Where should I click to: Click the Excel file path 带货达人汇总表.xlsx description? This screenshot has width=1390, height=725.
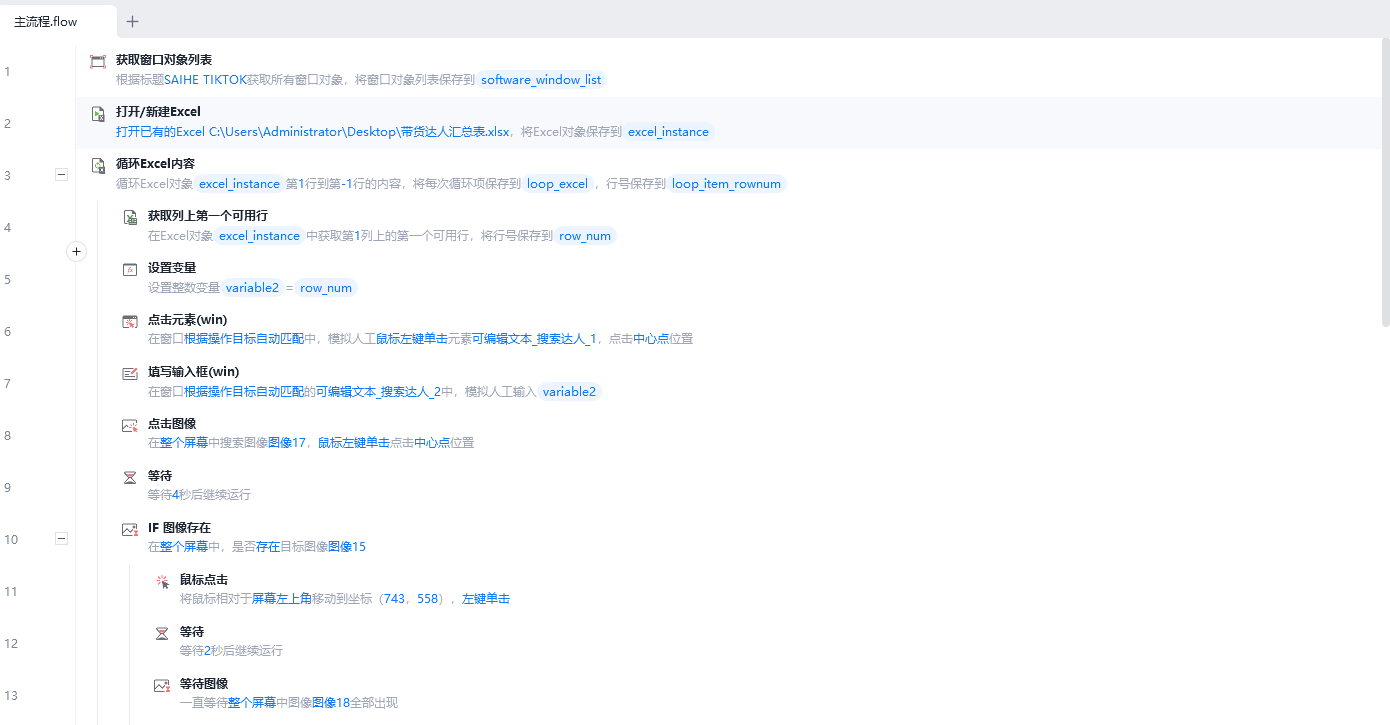(312, 131)
